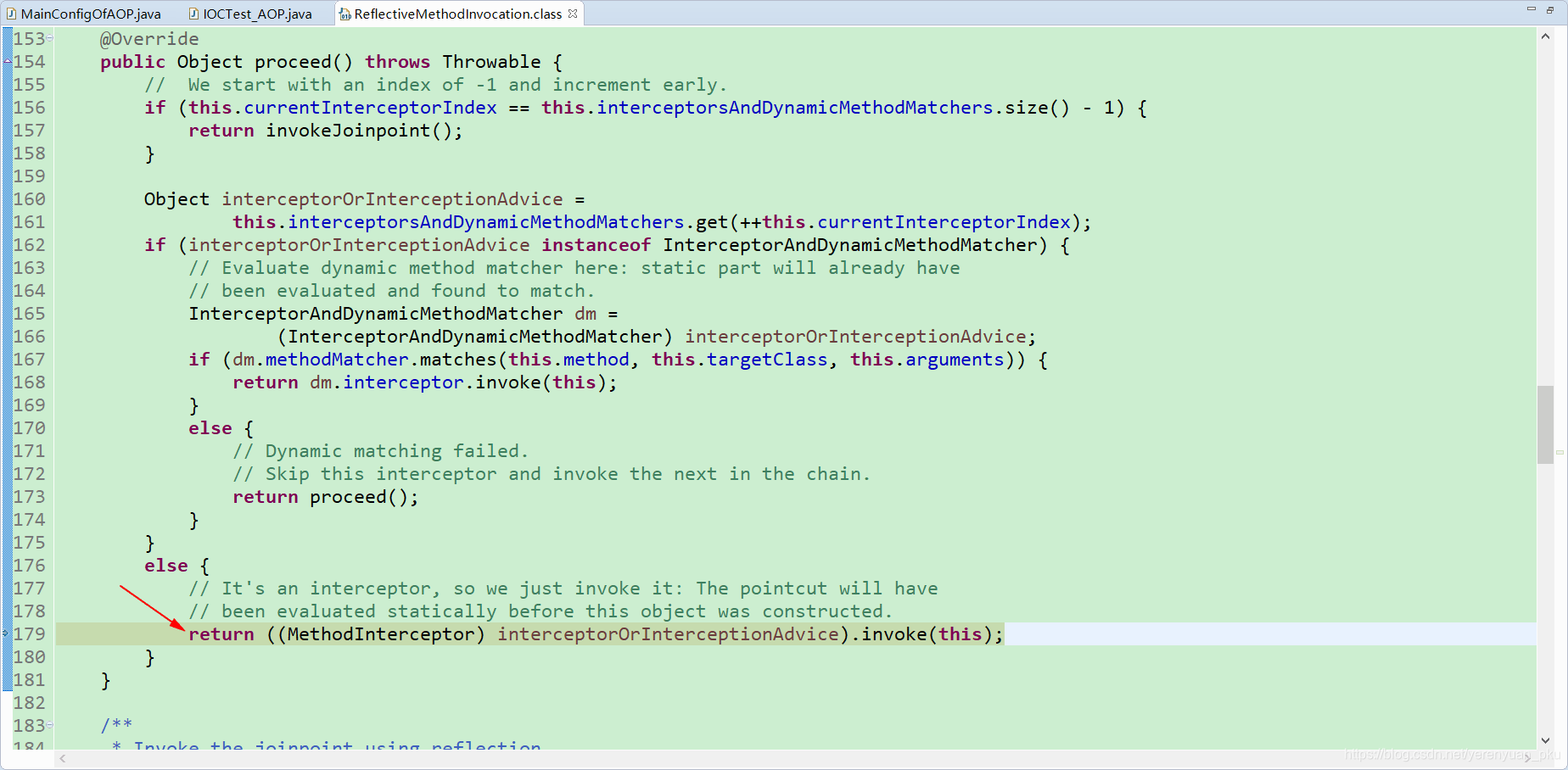Image resolution: width=1568 pixels, height=770 pixels.
Task: Click the instruction pointer arrow at line 179
Action: [7, 634]
